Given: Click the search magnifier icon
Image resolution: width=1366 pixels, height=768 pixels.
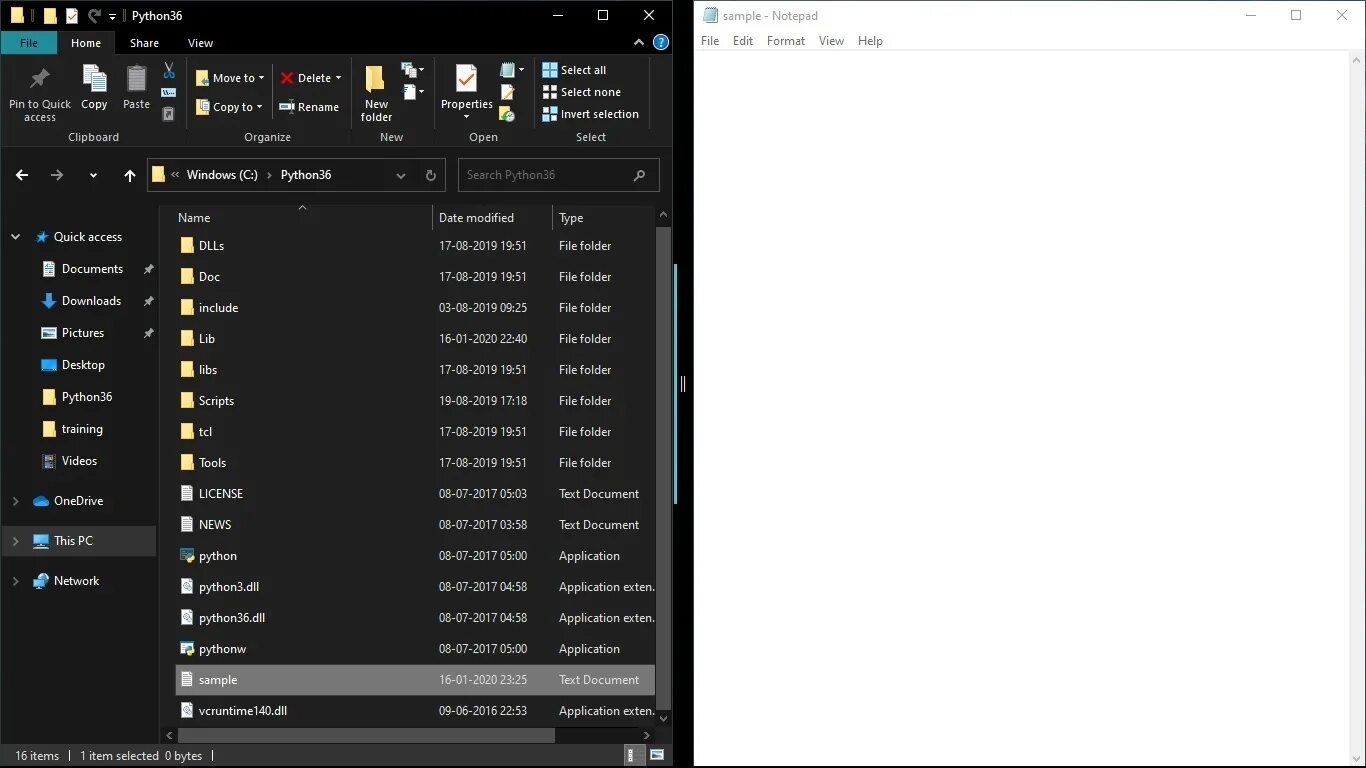Looking at the screenshot, I should 640,175.
